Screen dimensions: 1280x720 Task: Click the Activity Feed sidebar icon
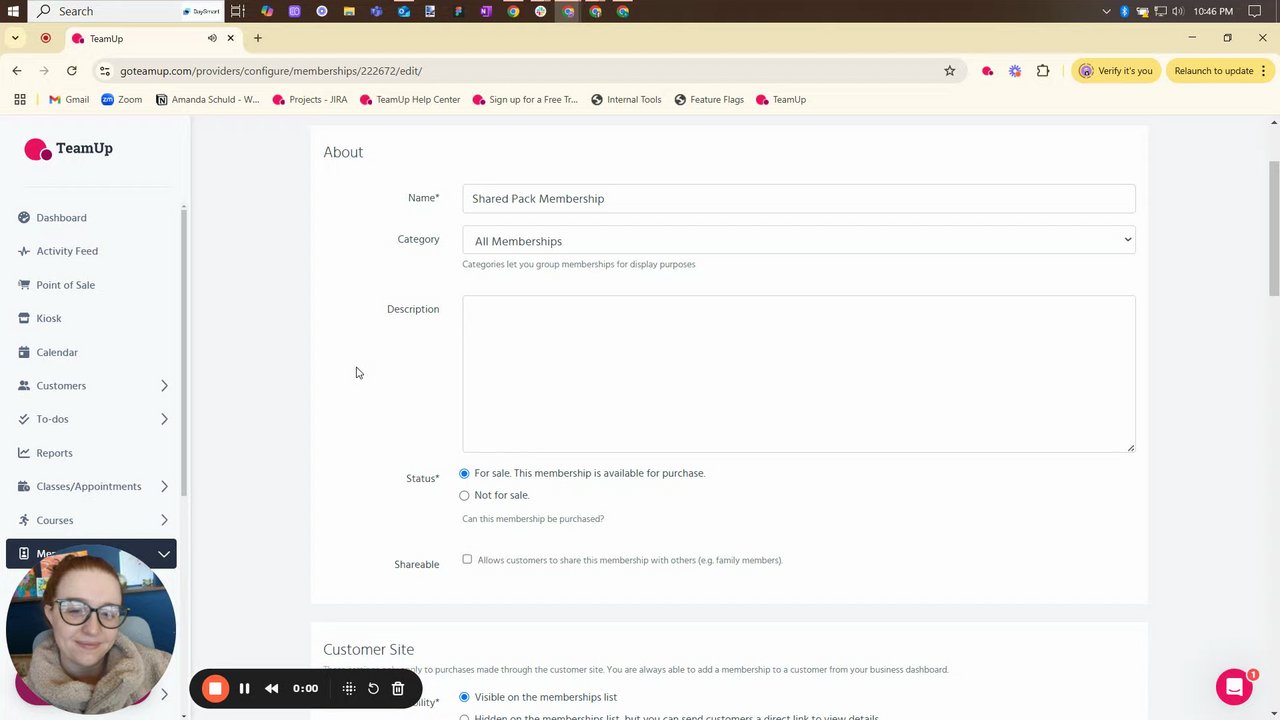(x=24, y=251)
